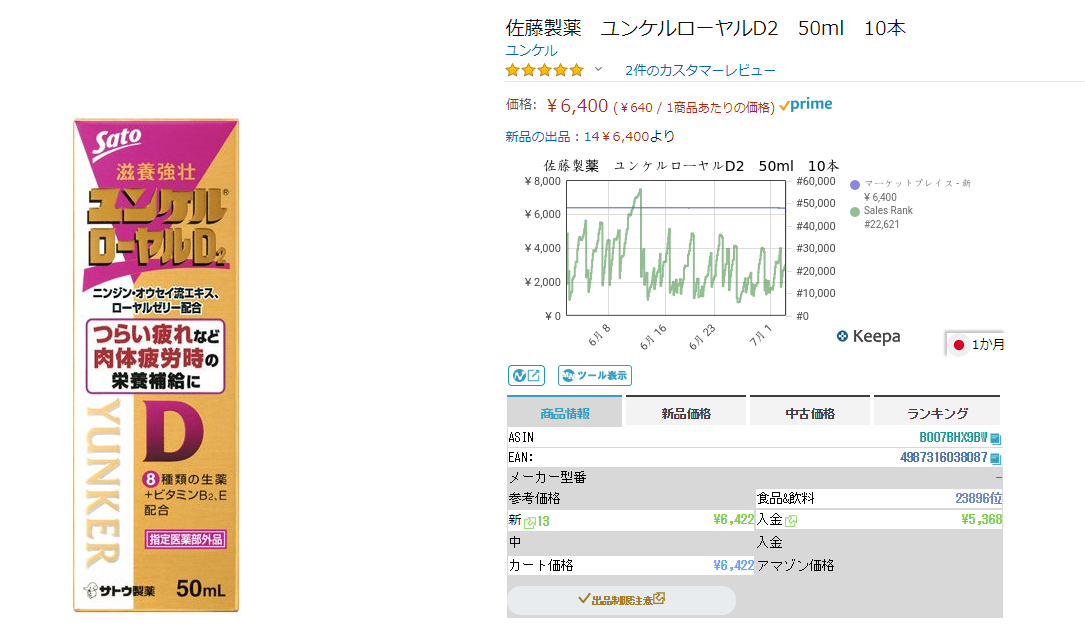Click the ツール表示 button
The width and height of the screenshot is (1085, 634).
pyautogui.click(x=595, y=376)
